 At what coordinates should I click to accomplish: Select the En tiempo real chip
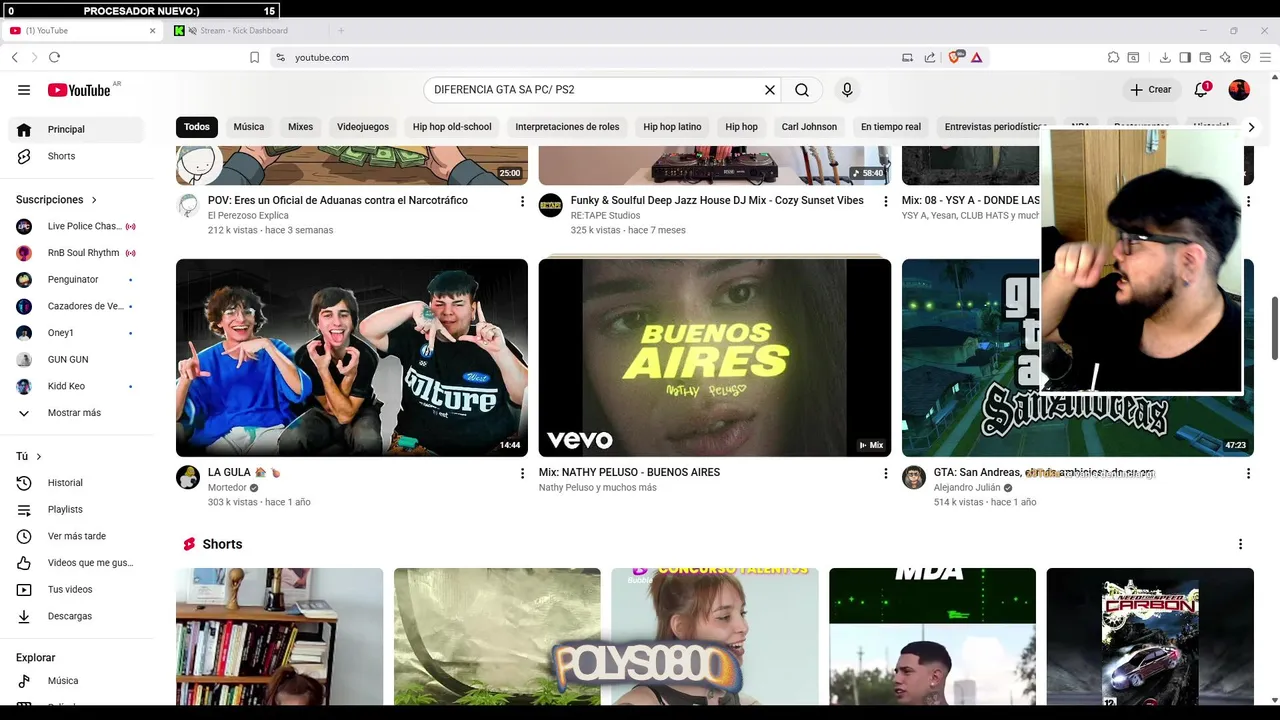891,127
